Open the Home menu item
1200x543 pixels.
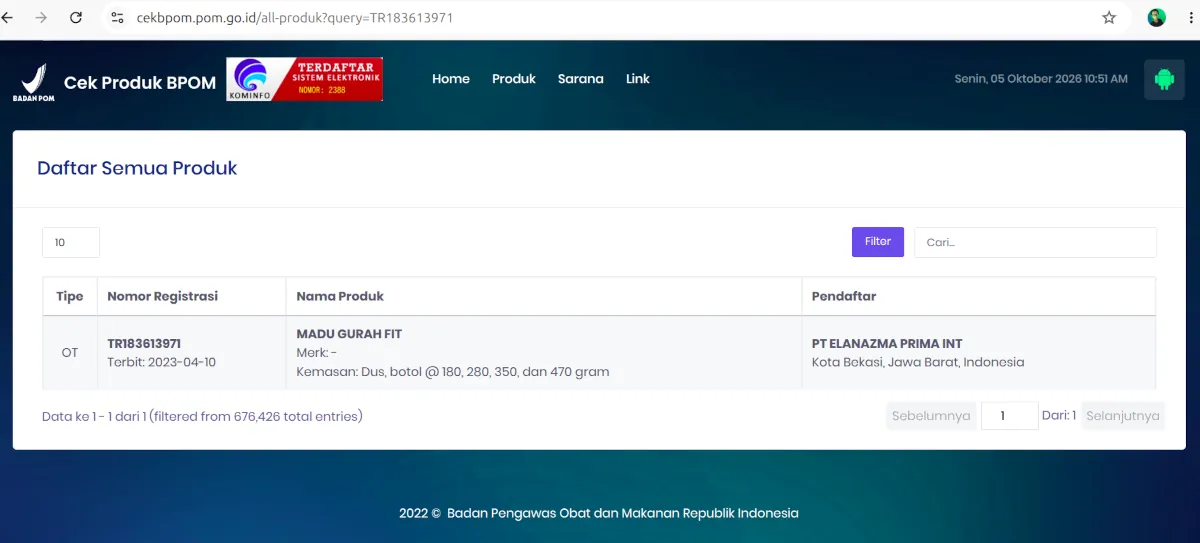[x=451, y=79]
